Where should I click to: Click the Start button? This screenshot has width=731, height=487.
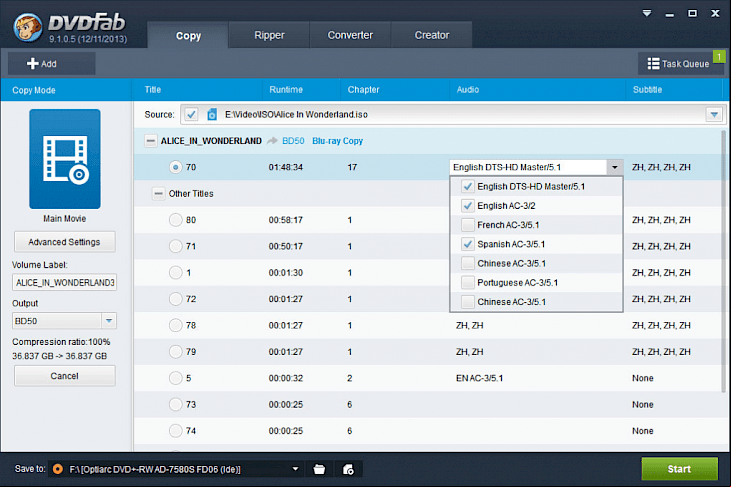(679, 469)
